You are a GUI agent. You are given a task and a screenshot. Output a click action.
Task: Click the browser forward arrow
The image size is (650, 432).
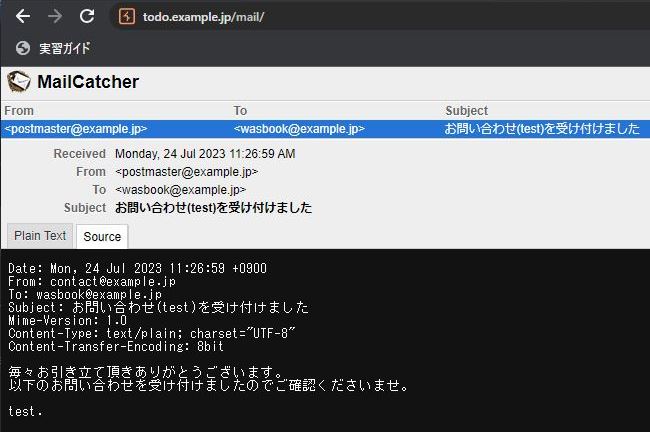coord(55,17)
